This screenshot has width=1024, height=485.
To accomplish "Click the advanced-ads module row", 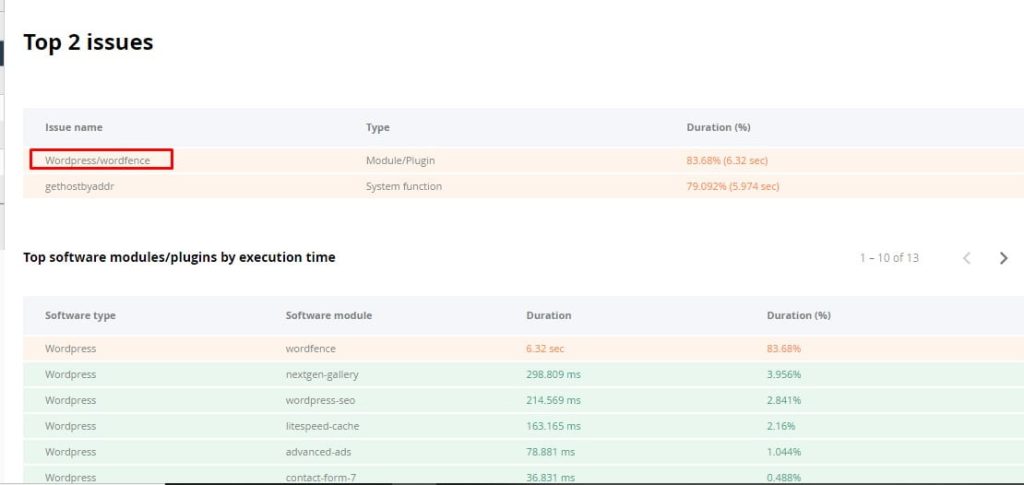I will click(317, 452).
